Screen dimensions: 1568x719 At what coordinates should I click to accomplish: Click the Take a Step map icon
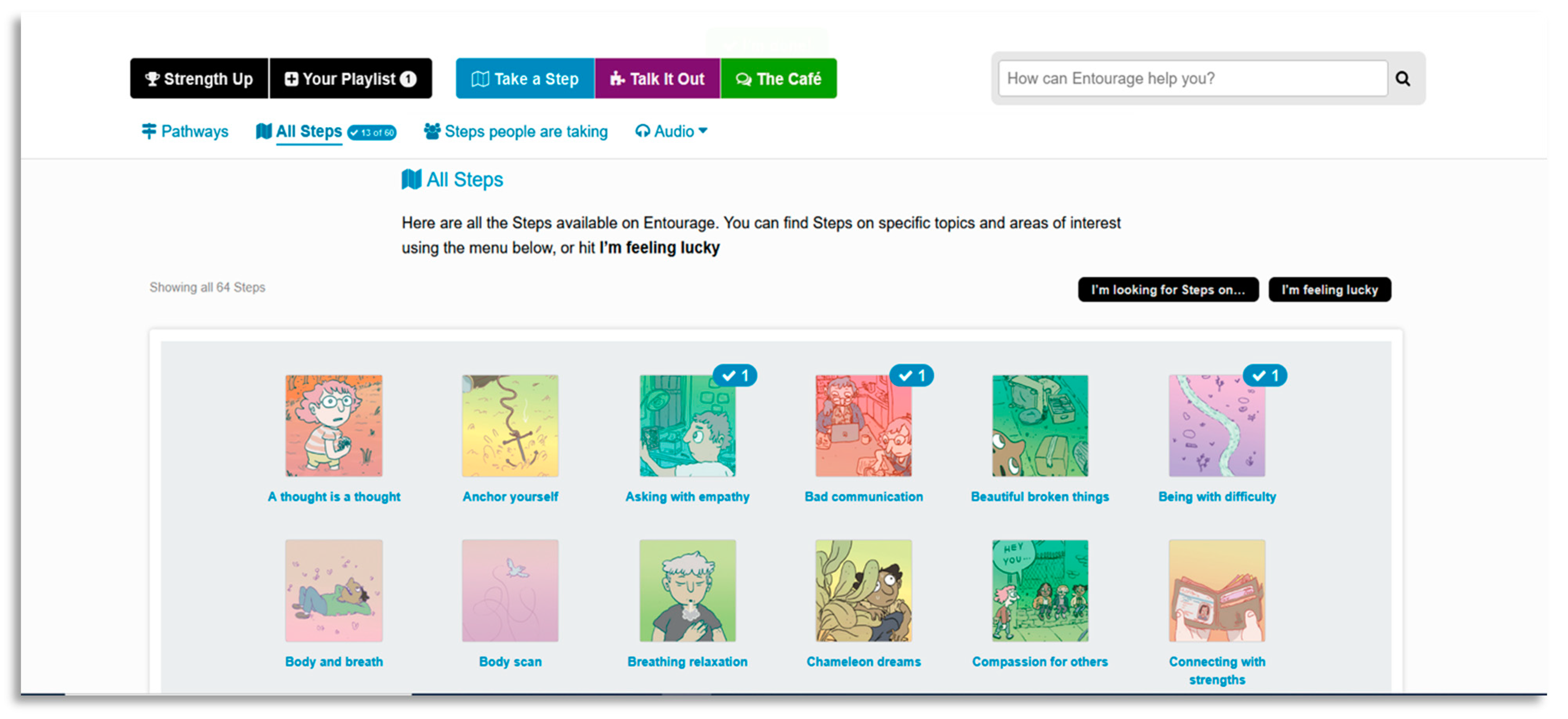coord(480,79)
